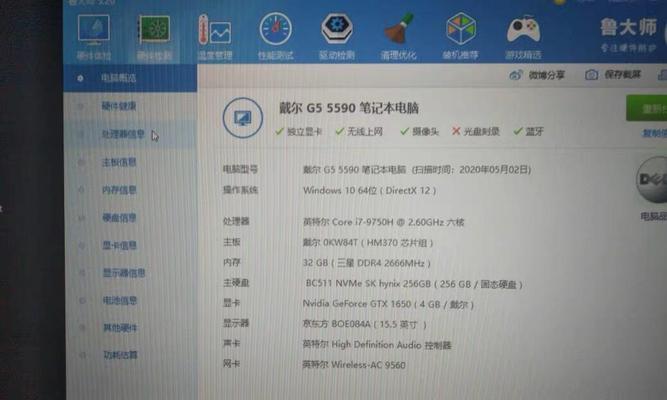Open 硬盘信息 in the sidebar

coord(130,218)
